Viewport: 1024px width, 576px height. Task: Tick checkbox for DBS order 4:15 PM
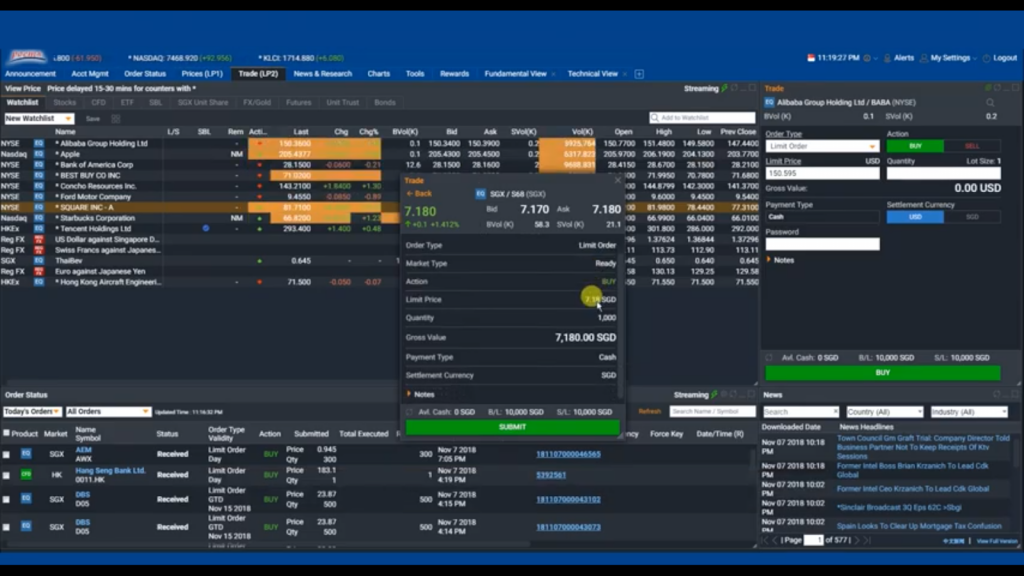tap(7, 499)
